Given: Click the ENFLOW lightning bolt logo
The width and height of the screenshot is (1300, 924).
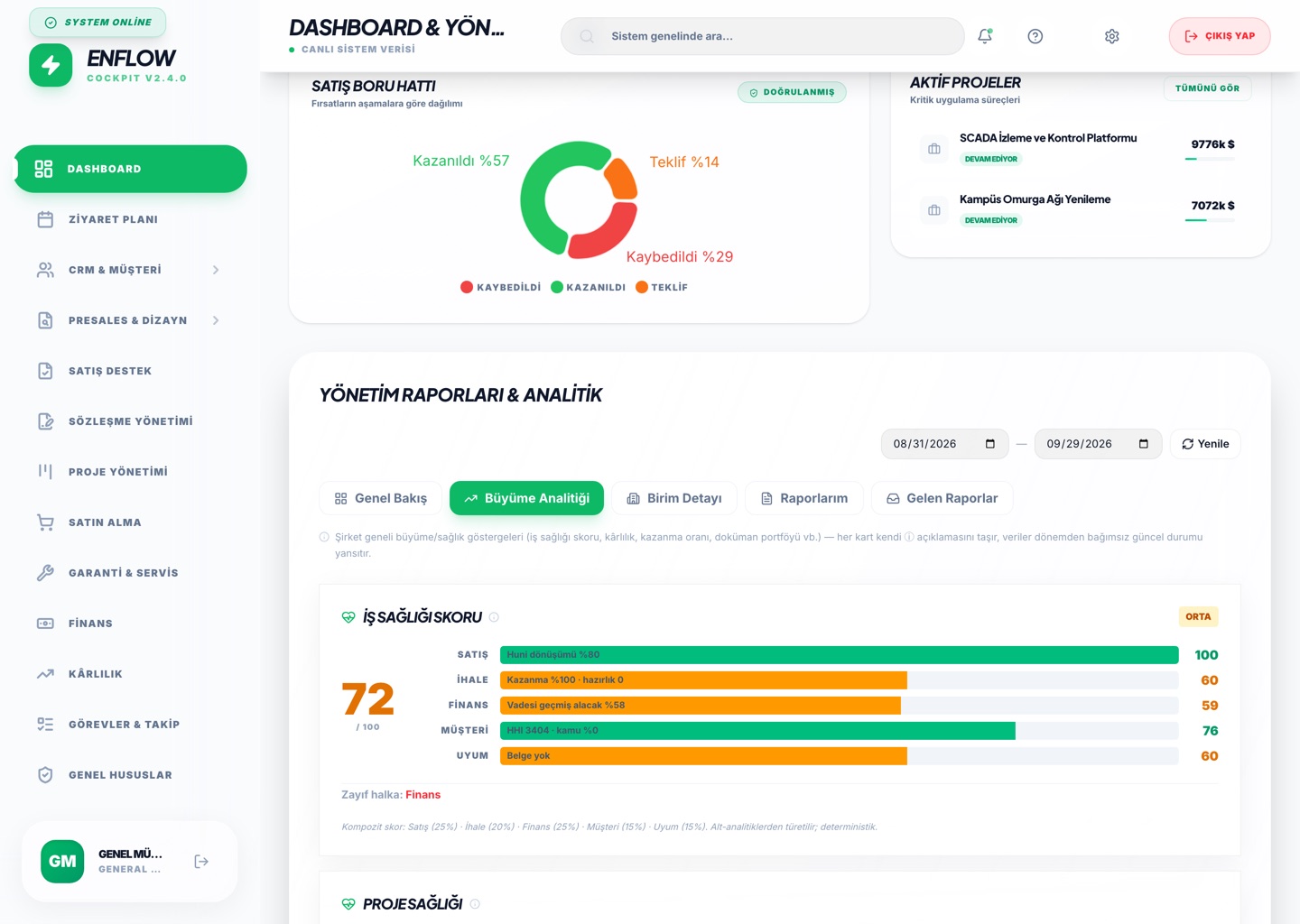Looking at the screenshot, I should point(51,65).
